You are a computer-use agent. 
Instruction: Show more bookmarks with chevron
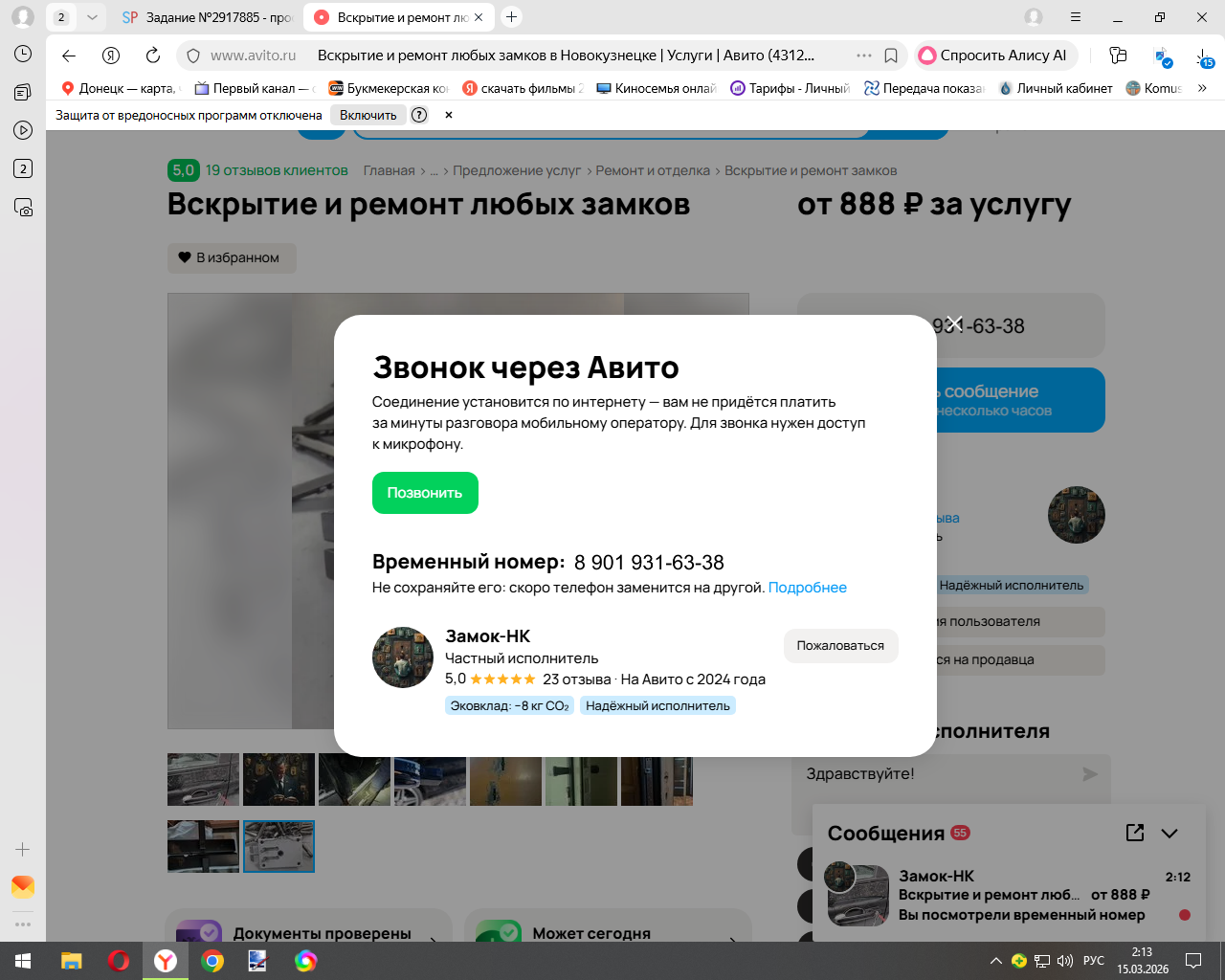(1202, 88)
